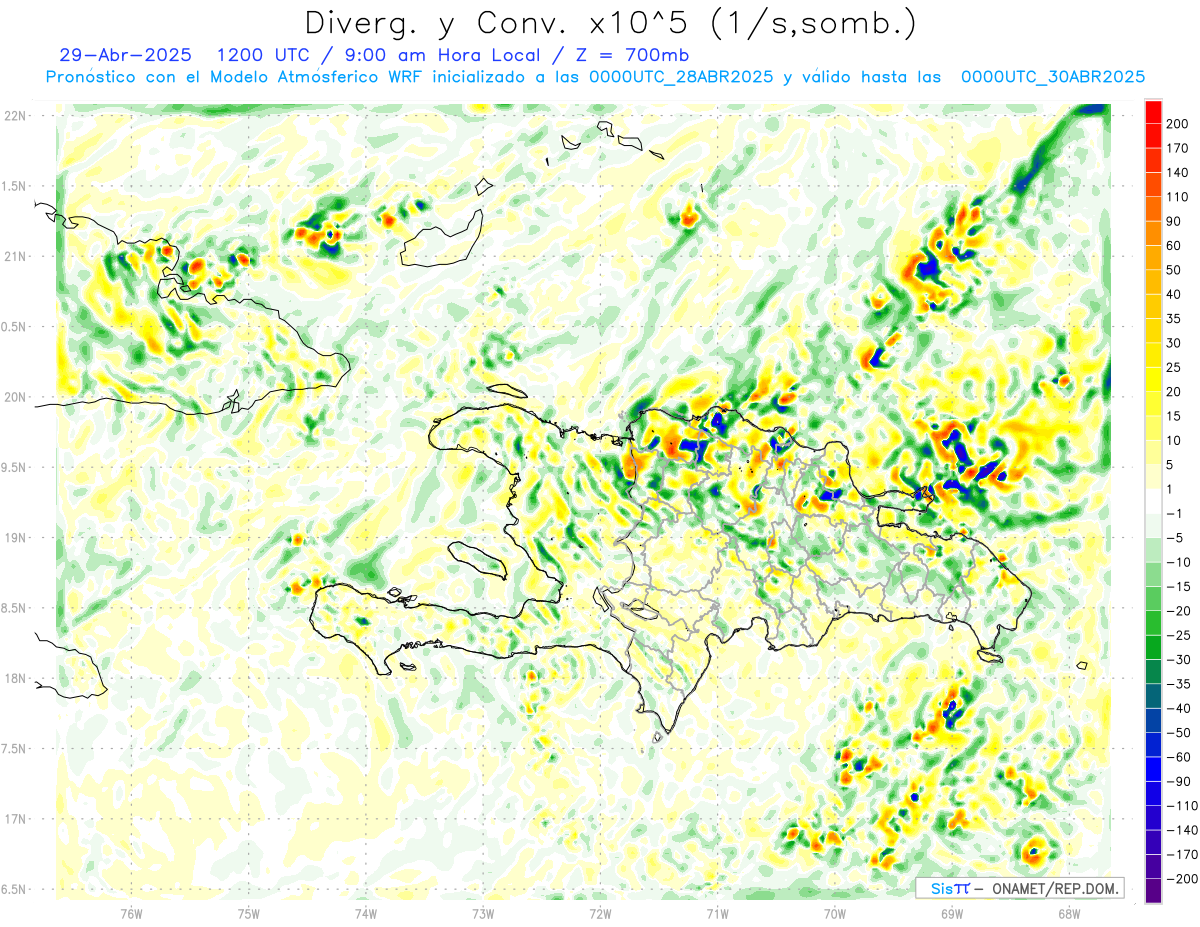Click the dark purple bottom segment of color scale
1200x927 pixels.
click(1153, 891)
